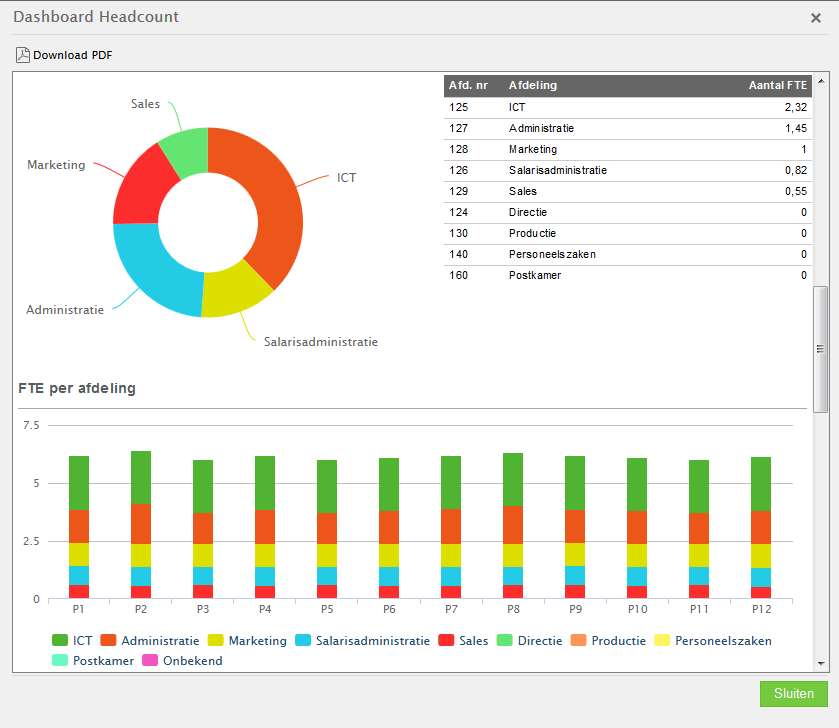Hide the Salarisadministratie series in legend
The image size is (839, 728).
pyautogui.click(x=362, y=640)
